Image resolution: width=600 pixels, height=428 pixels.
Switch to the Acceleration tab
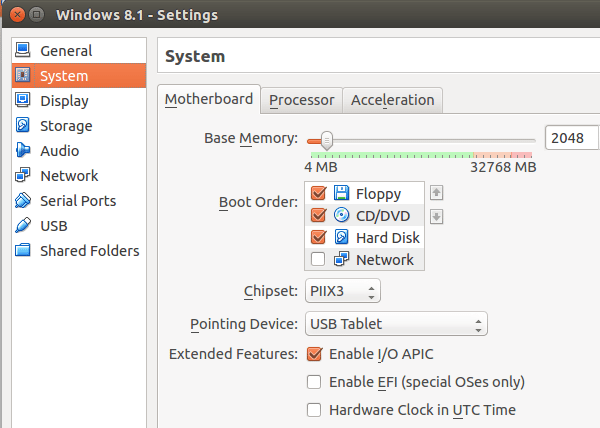pos(393,100)
